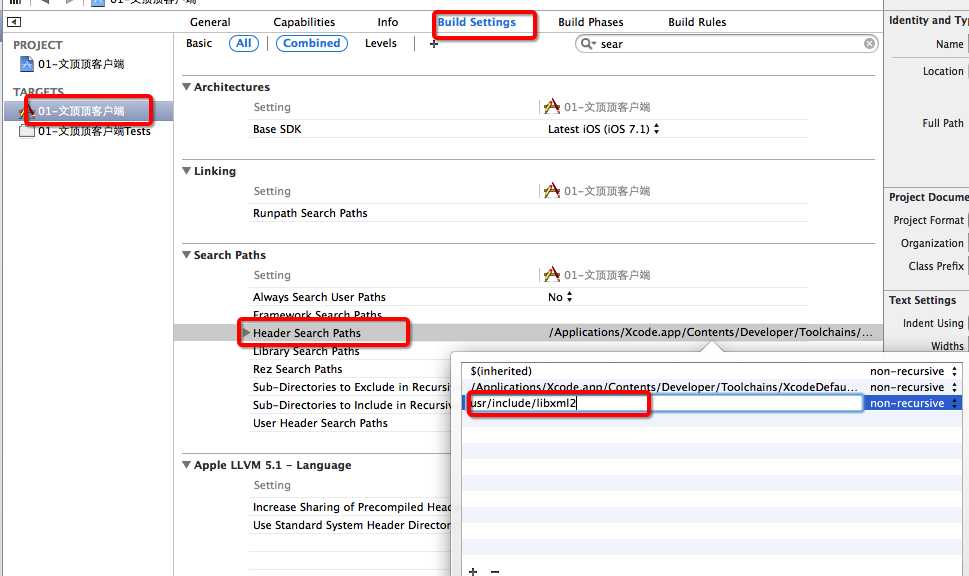
Task: Collapse the Architectures section
Action: pos(186,87)
